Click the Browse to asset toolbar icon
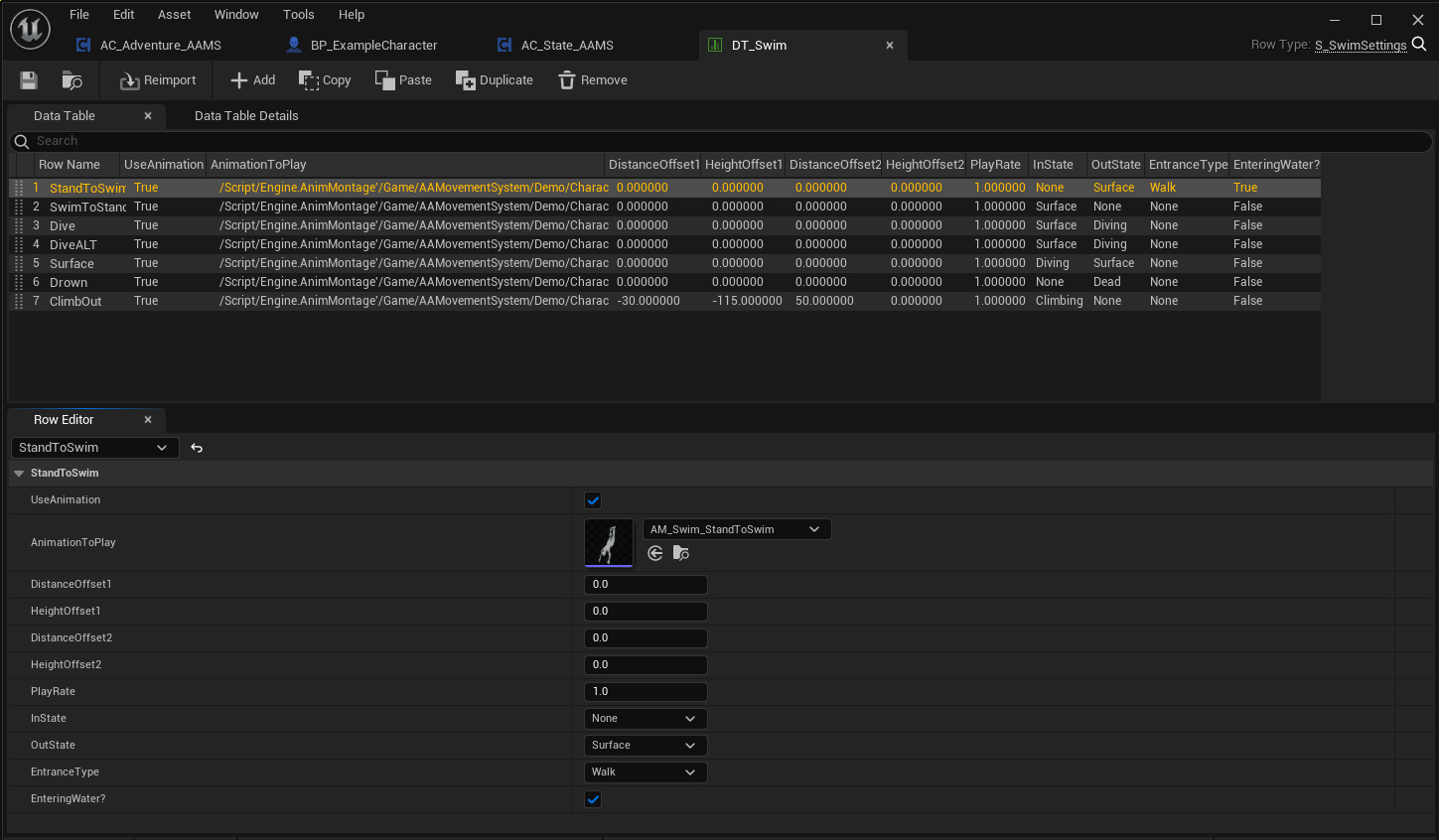Viewport: 1439px width, 840px height. pyautogui.click(x=72, y=80)
